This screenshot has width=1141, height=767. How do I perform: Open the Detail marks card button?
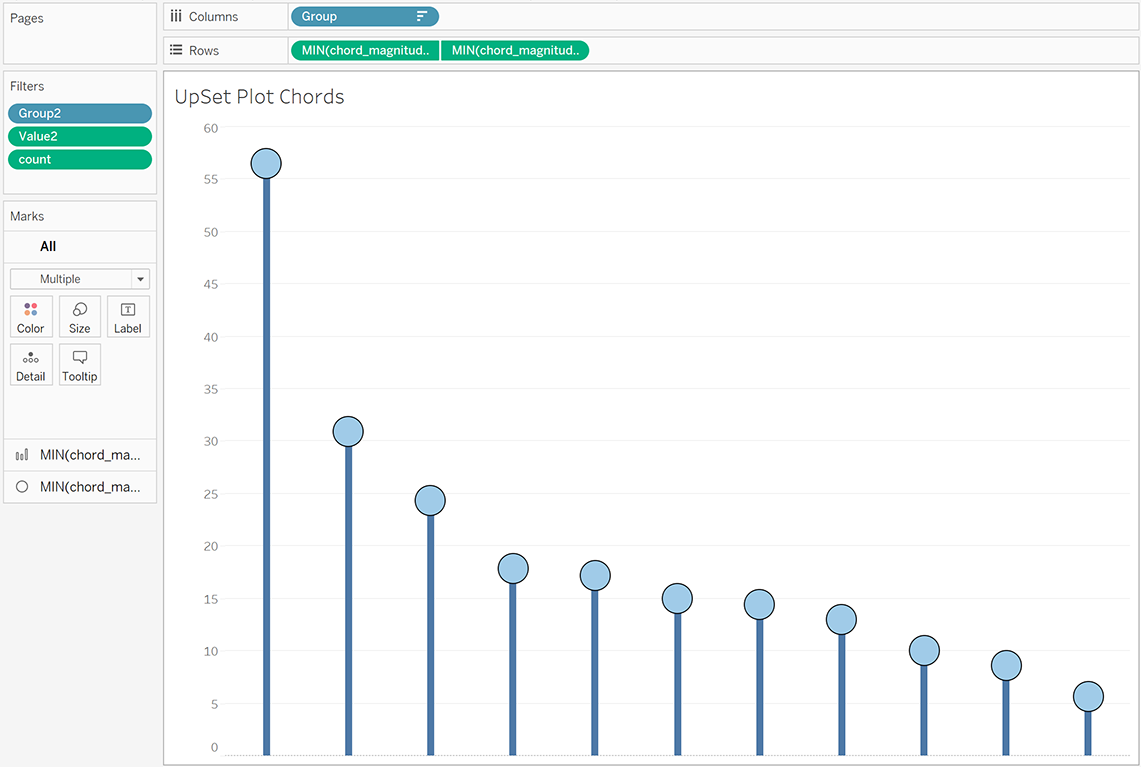tap(31, 365)
